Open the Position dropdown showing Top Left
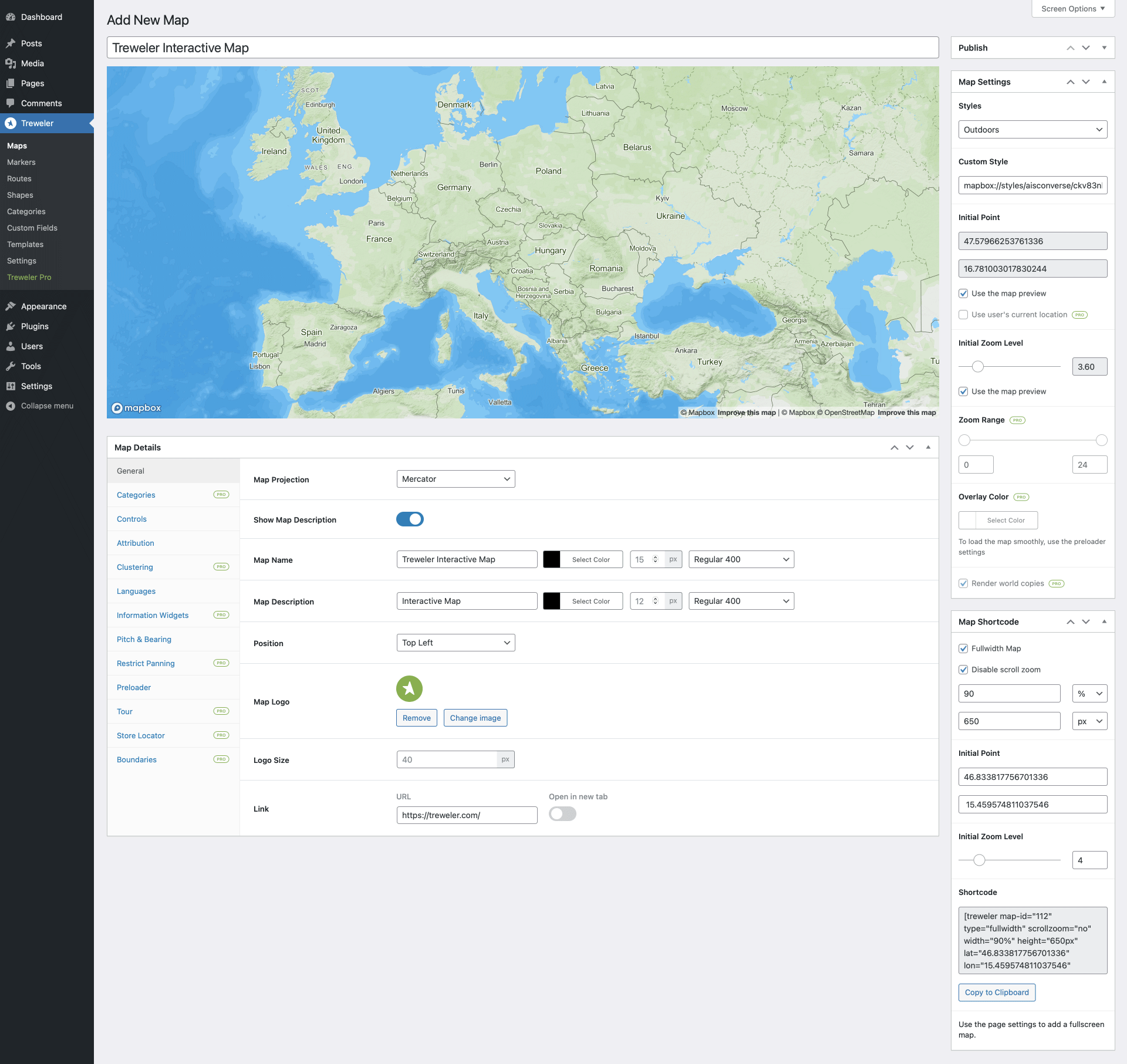The height and width of the screenshot is (1064, 1127). click(x=455, y=643)
